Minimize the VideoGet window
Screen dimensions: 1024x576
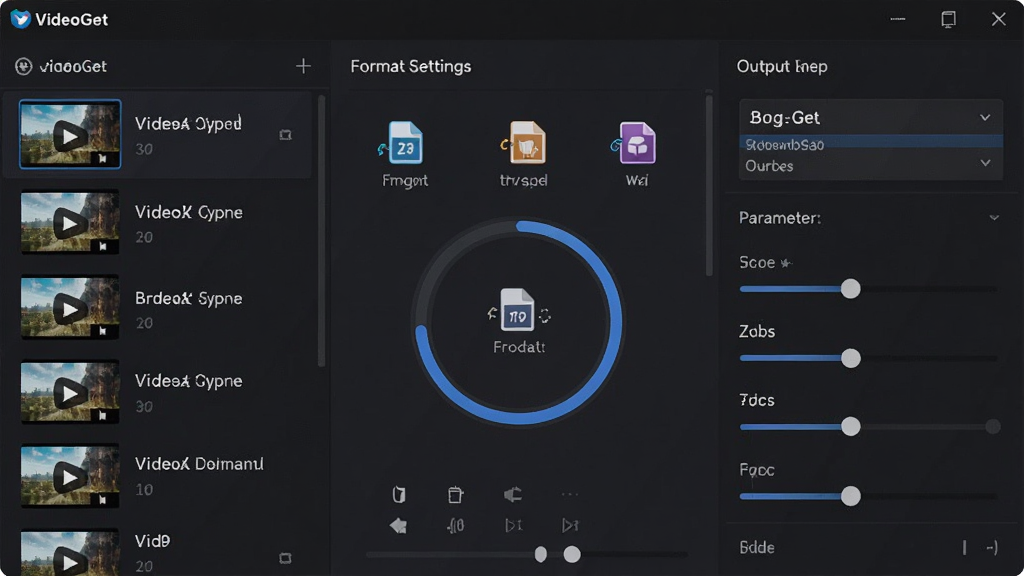(x=898, y=20)
